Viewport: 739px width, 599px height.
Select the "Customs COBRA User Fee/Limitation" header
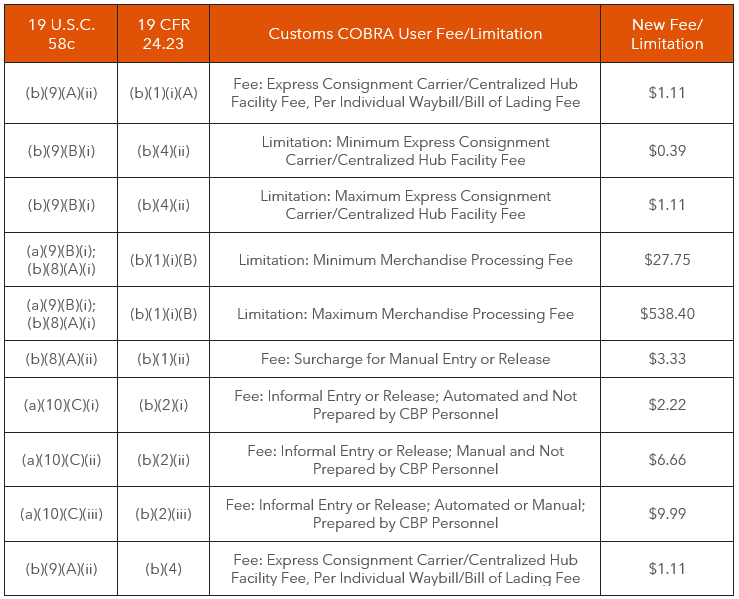[x=405, y=34]
